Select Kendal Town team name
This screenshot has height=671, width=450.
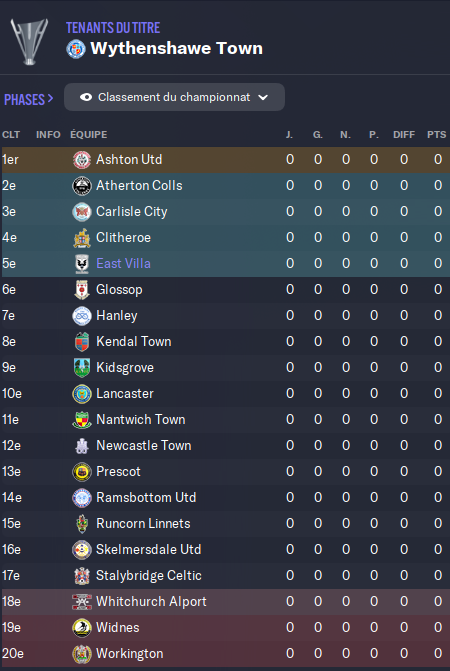click(133, 341)
